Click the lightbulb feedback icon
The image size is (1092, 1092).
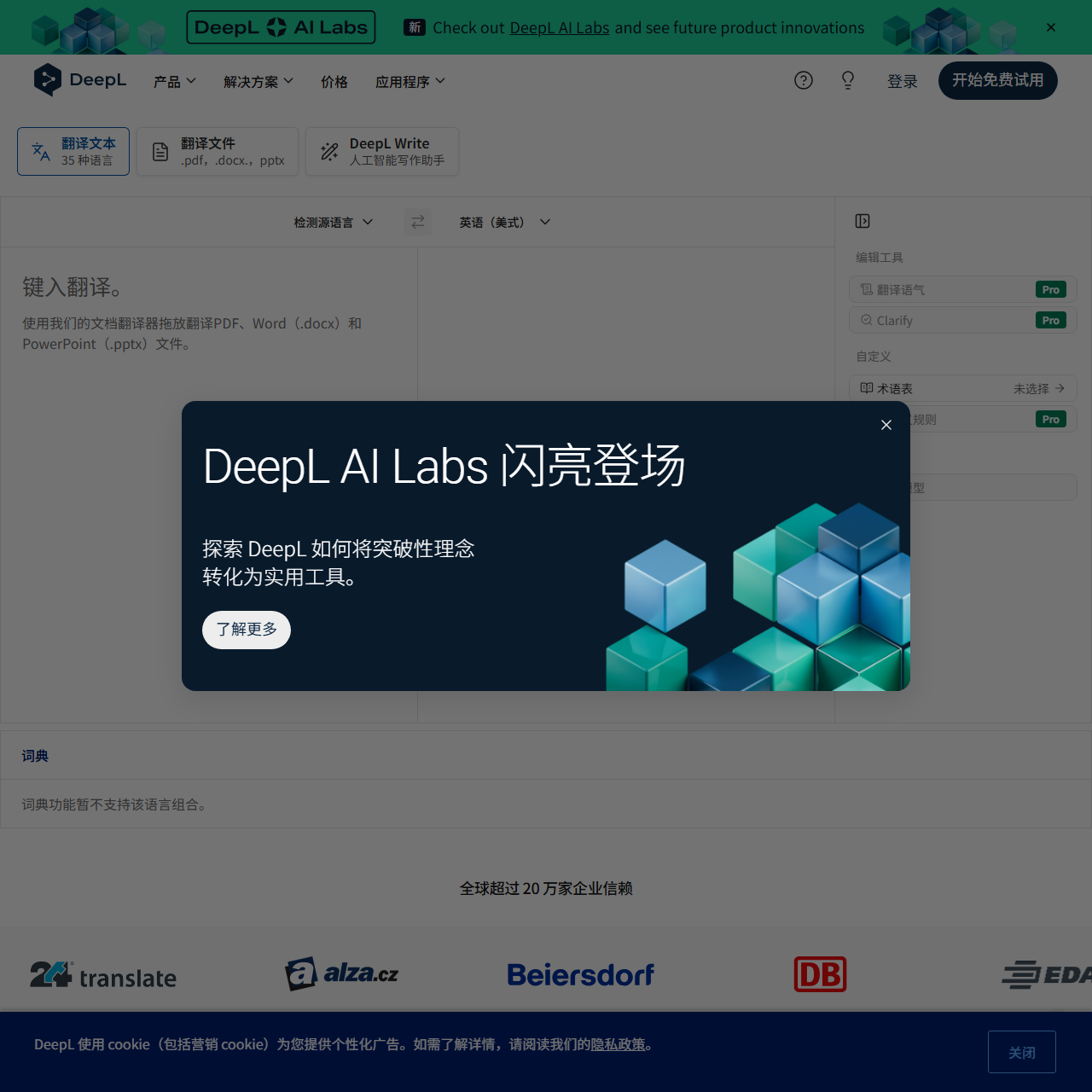(847, 80)
